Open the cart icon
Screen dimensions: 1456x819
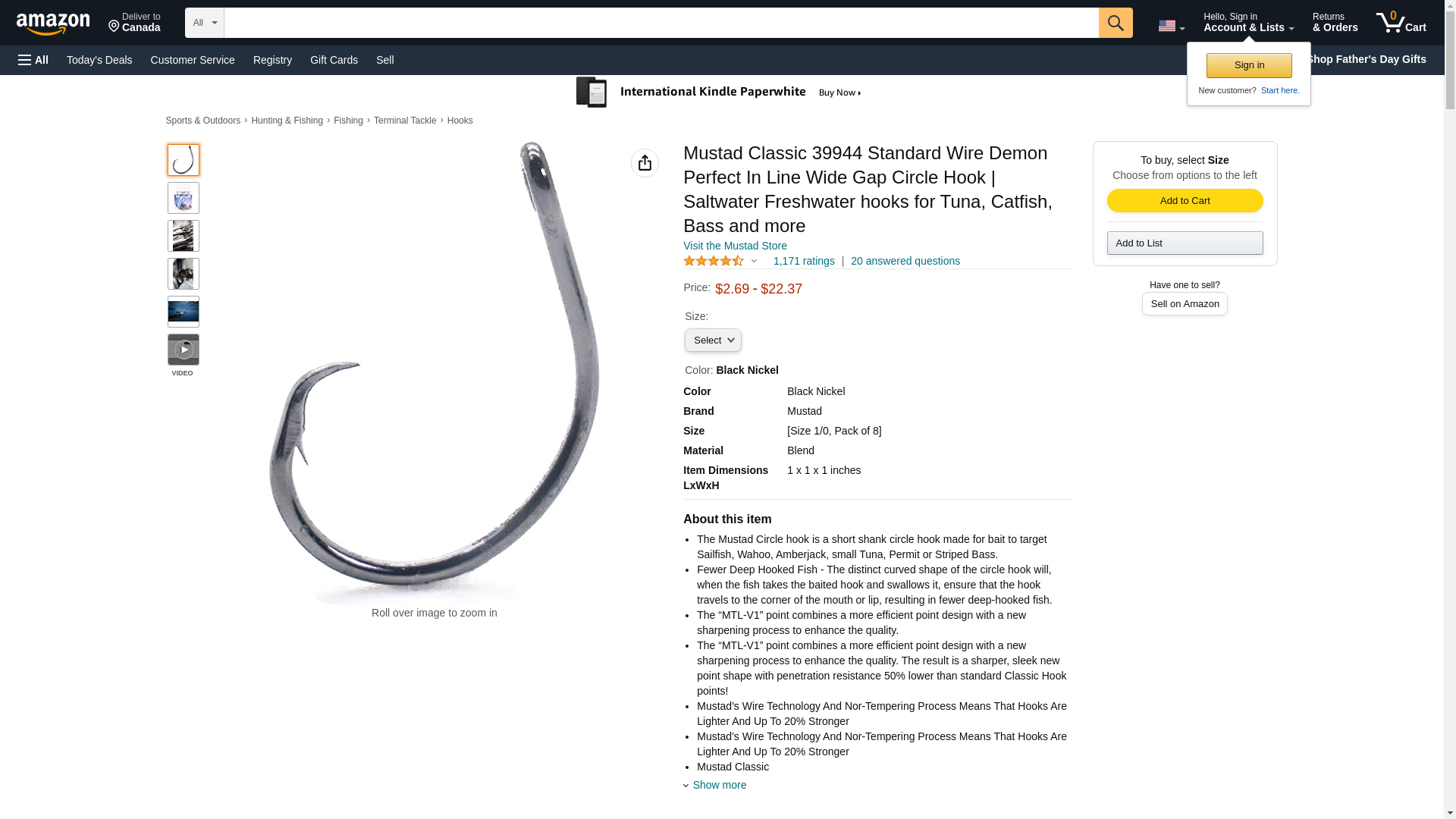(1401, 22)
